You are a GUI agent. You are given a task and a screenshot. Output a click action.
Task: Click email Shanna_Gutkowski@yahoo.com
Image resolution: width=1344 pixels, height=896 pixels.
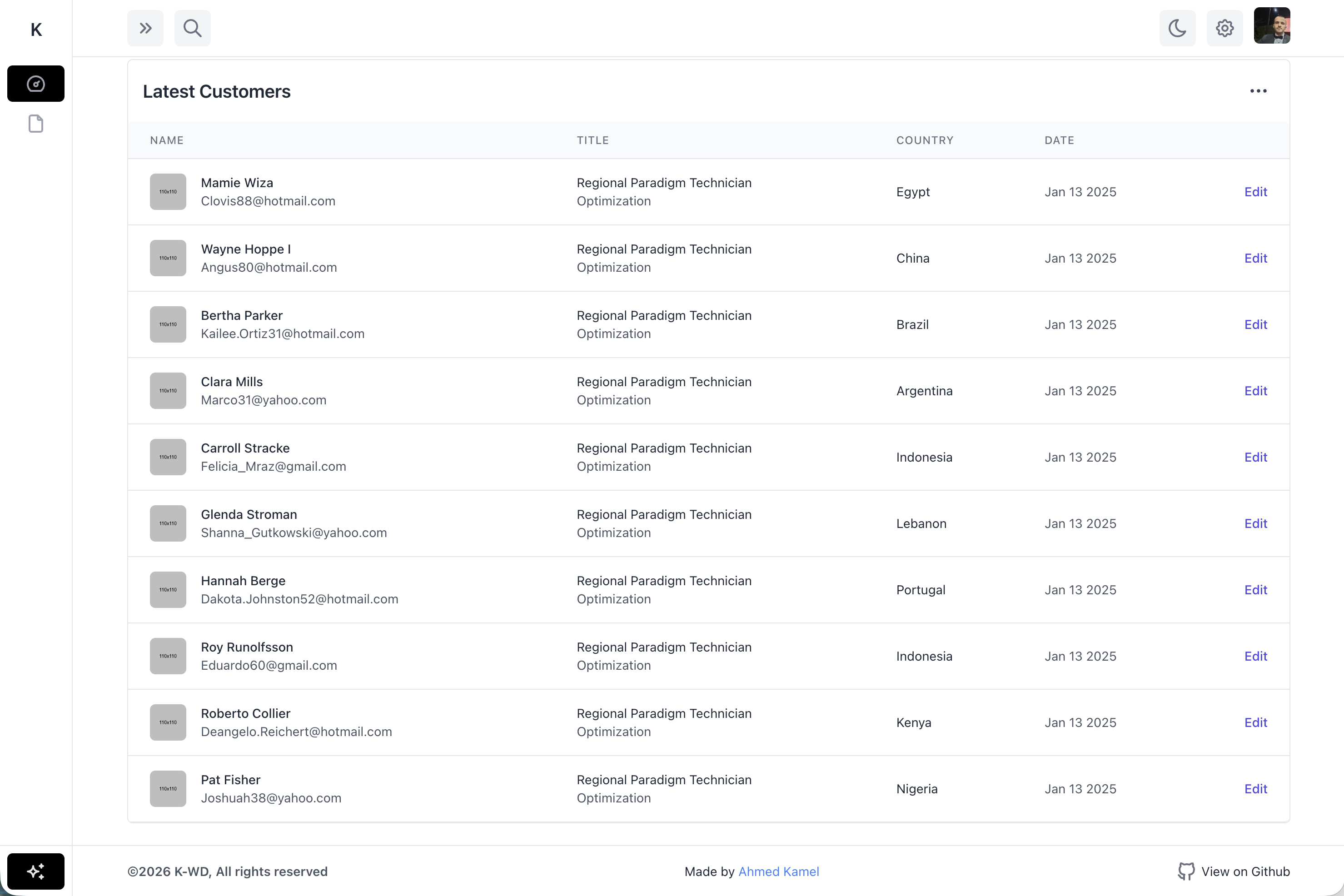(294, 533)
